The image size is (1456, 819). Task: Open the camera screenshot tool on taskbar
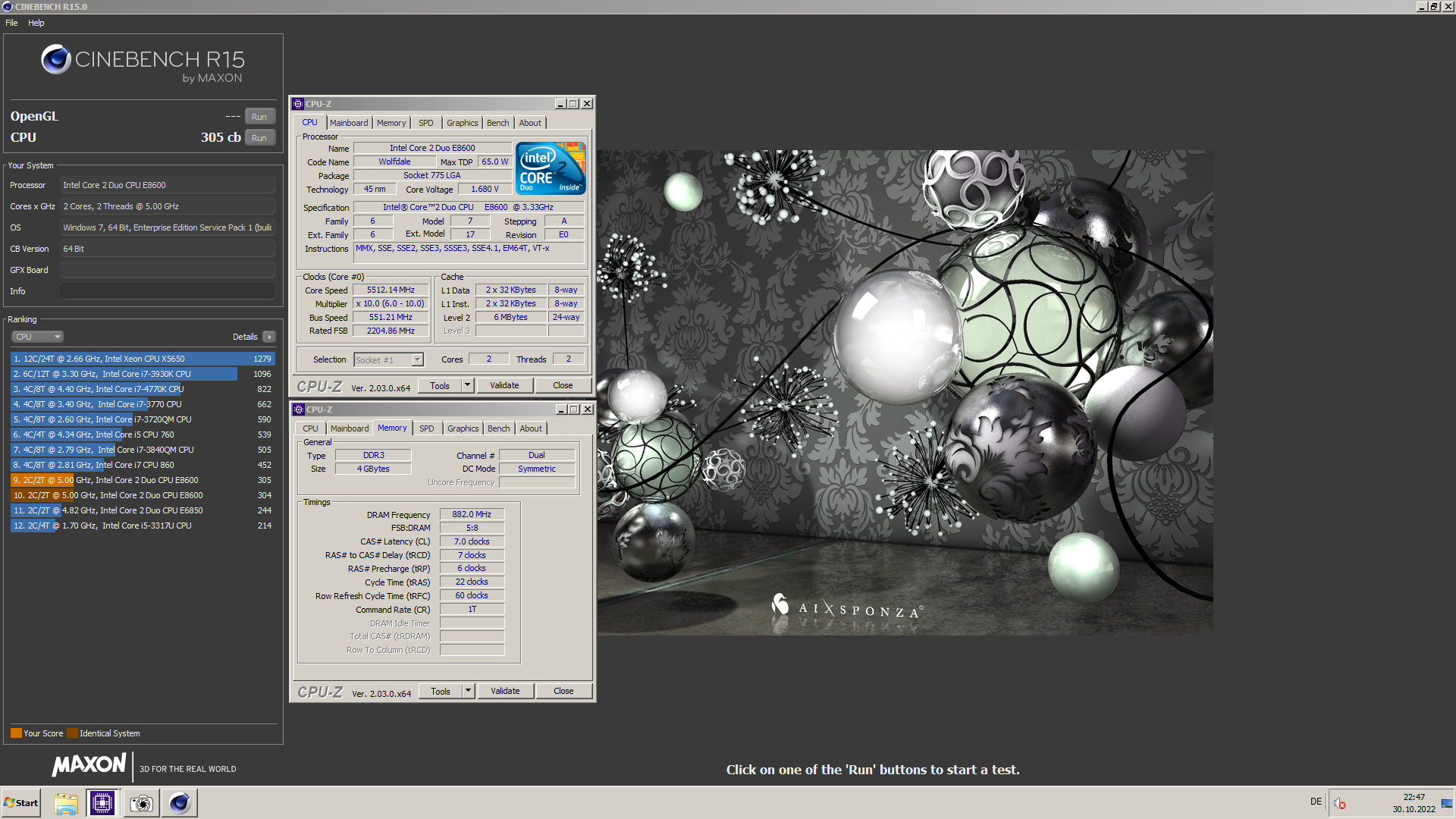point(141,803)
